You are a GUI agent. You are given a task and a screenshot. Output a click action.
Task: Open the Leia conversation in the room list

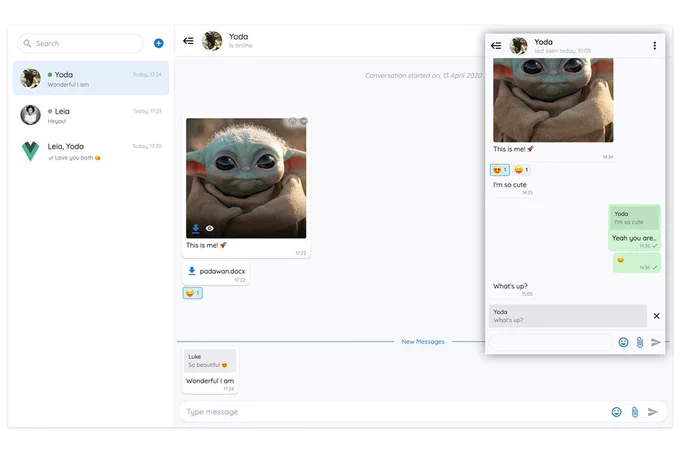click(91, 115)
